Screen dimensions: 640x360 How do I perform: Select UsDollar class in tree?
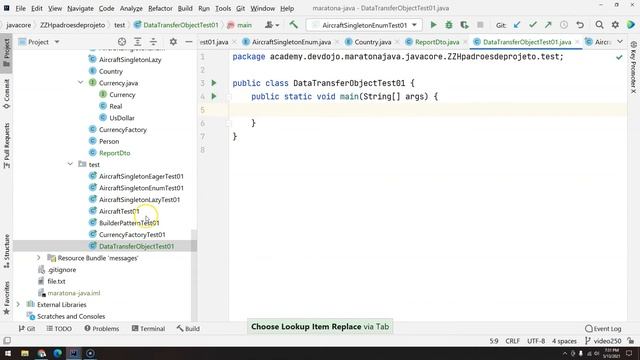pos(122,118)
